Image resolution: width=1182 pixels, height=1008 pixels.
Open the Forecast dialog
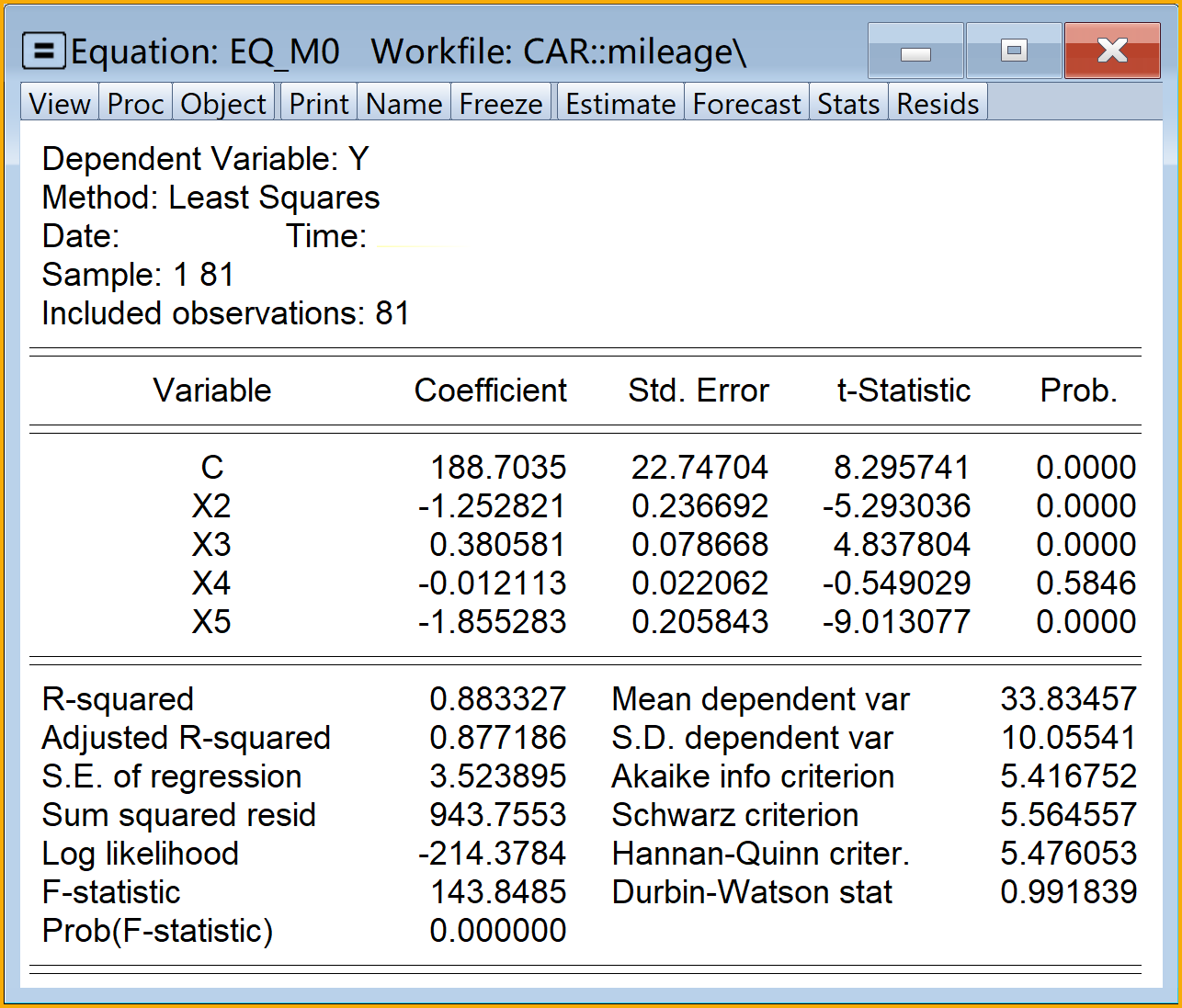[746, 104]
